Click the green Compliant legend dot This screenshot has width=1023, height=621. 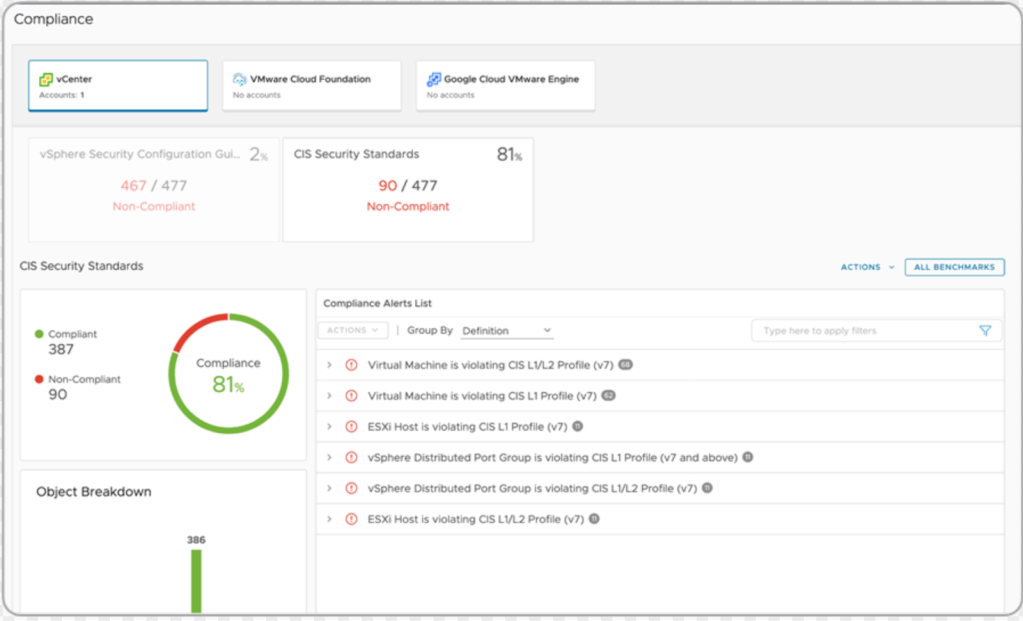(x=39, y=334)
